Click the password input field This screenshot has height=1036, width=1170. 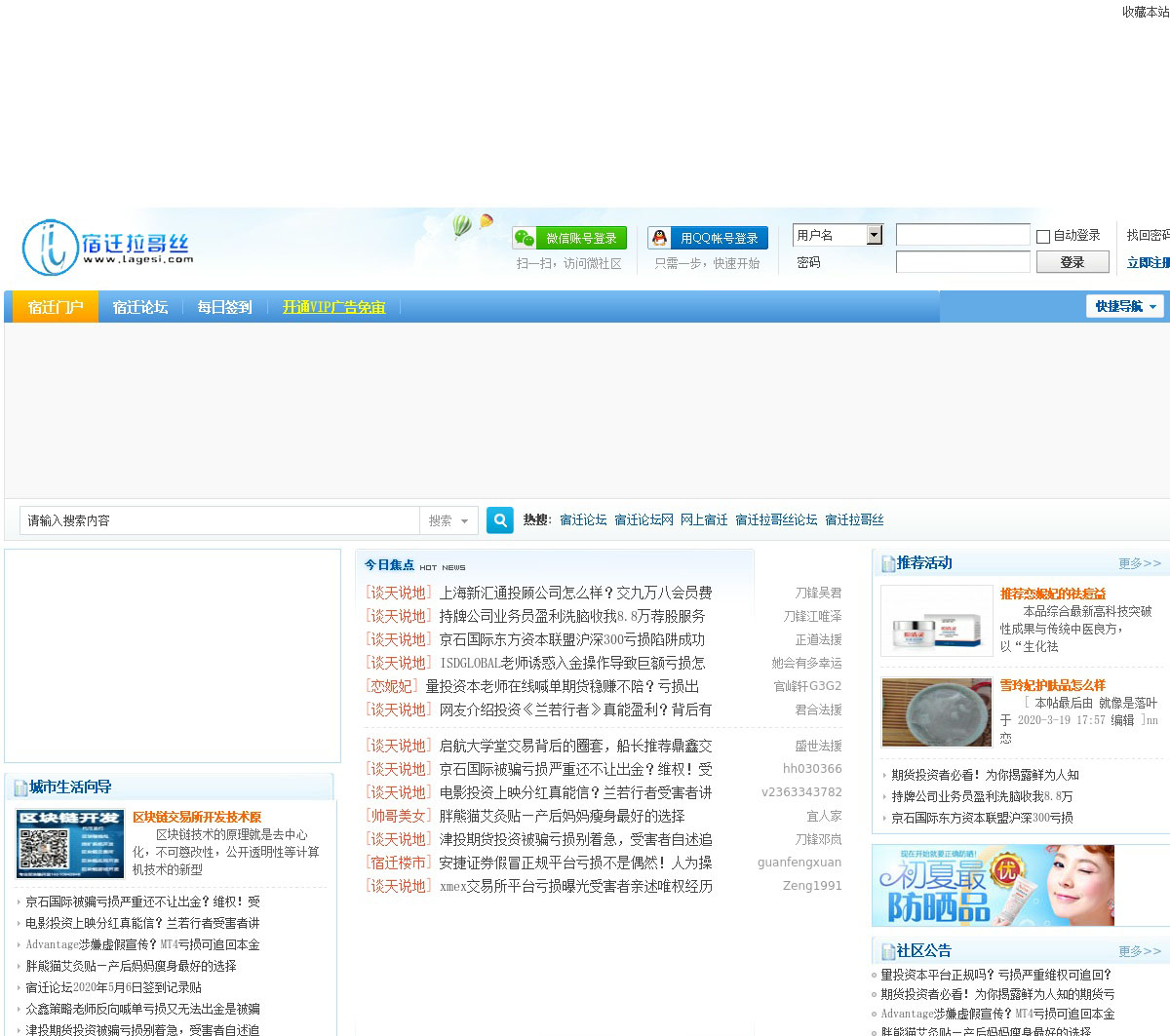click(x=962, y=262)
